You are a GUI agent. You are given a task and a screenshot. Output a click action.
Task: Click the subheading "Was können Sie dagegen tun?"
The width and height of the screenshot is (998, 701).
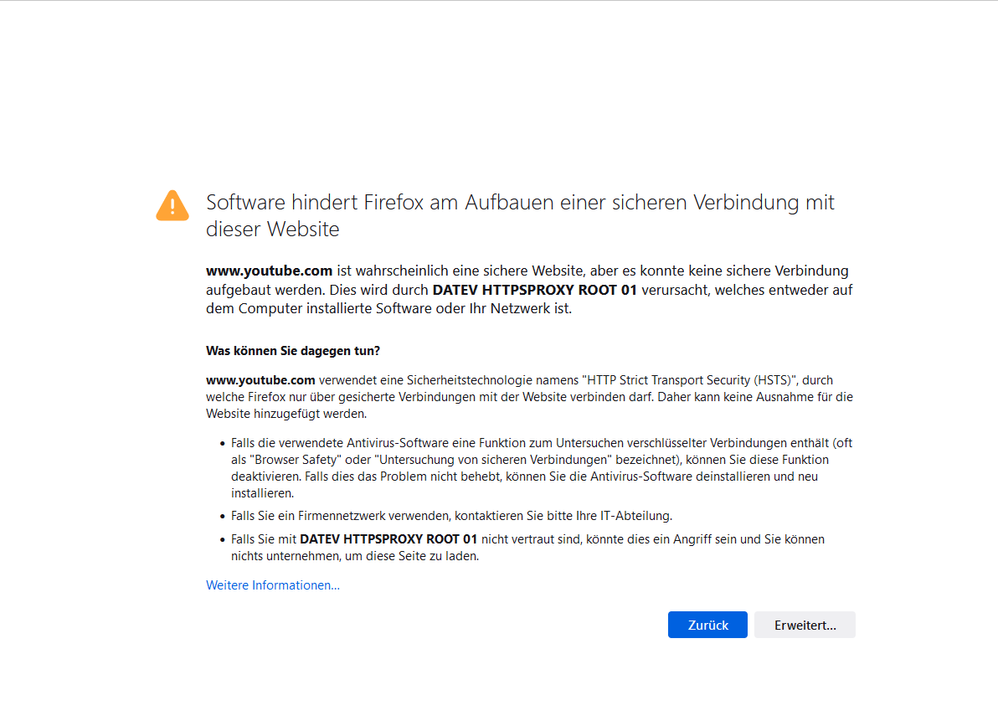pos(293,351)
